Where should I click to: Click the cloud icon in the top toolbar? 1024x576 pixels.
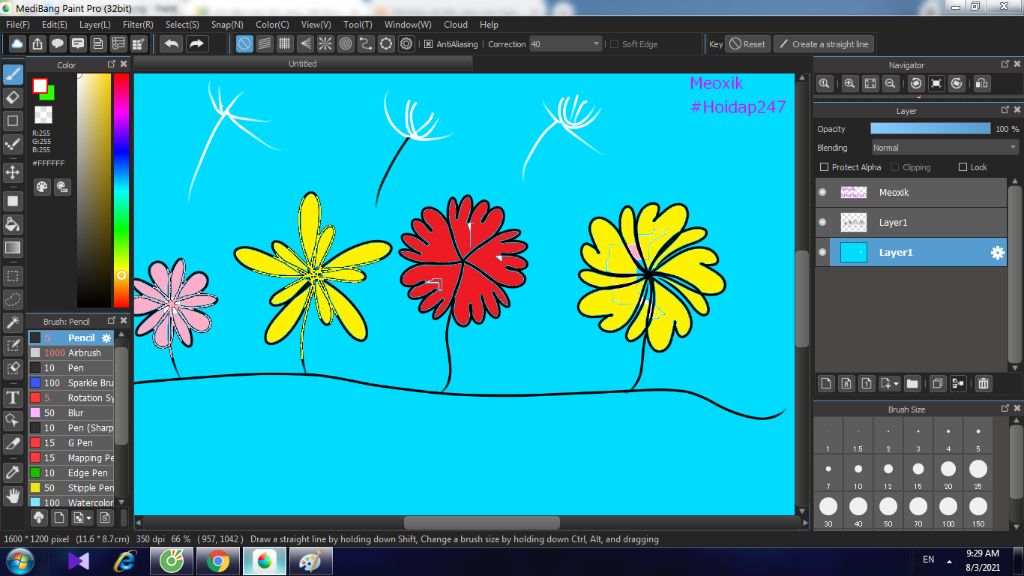17,44
